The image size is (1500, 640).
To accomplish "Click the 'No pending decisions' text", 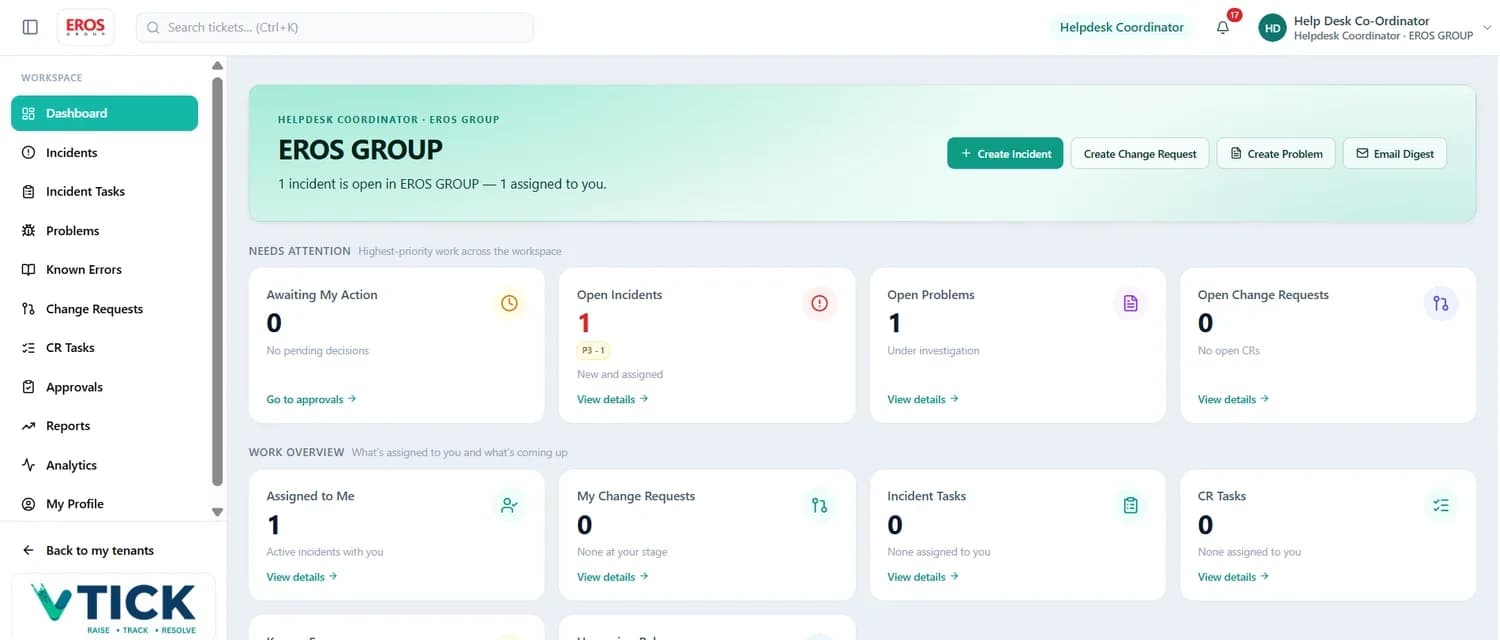I will [317, 351].
